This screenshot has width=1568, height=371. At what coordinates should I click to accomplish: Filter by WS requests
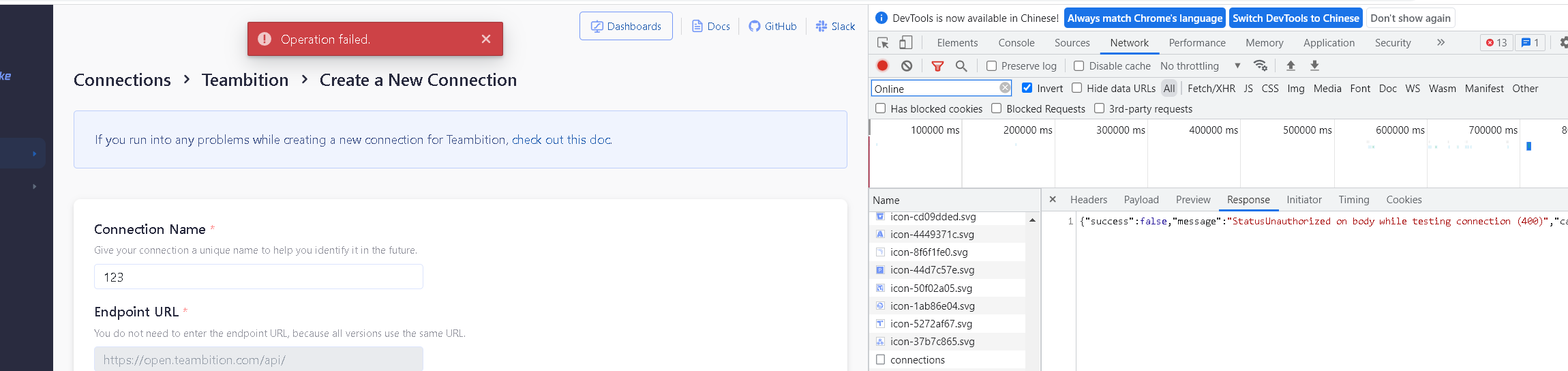(x=1413, y=89)
